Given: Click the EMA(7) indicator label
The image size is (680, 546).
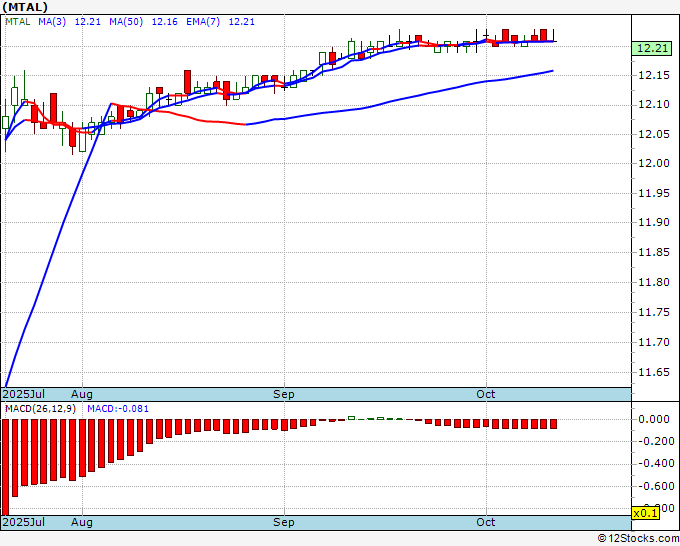Looking at the screenshot, I should tap(203, 22).
